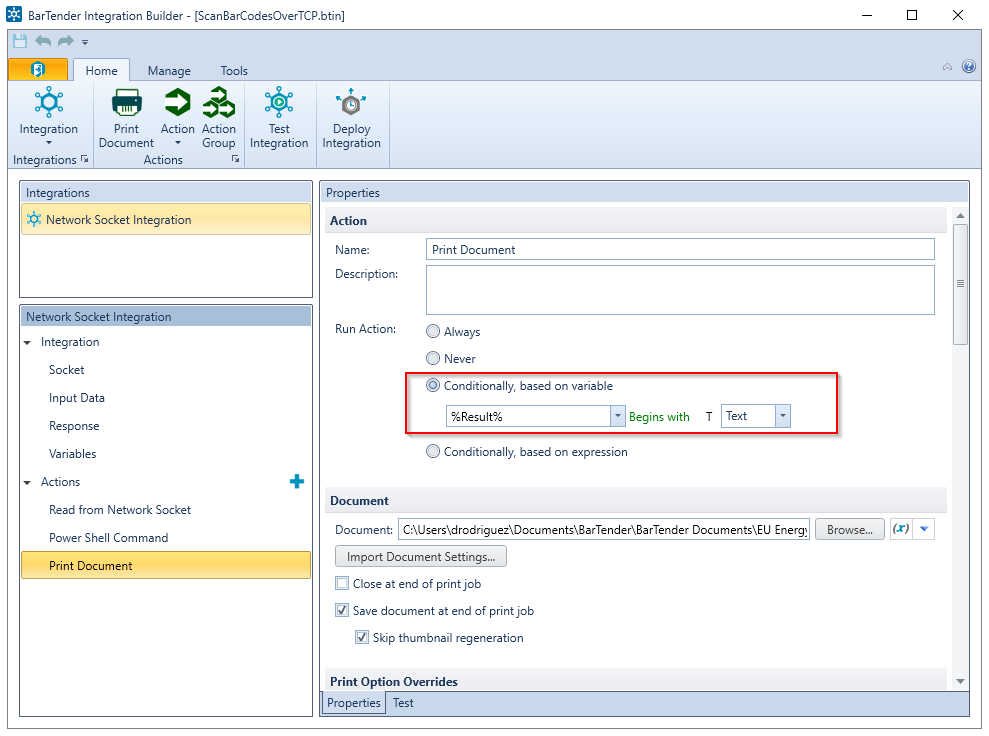This screenshot has width=989, height=736.
Task: Click the Undo arrow icon
Action: pos(43,41)
